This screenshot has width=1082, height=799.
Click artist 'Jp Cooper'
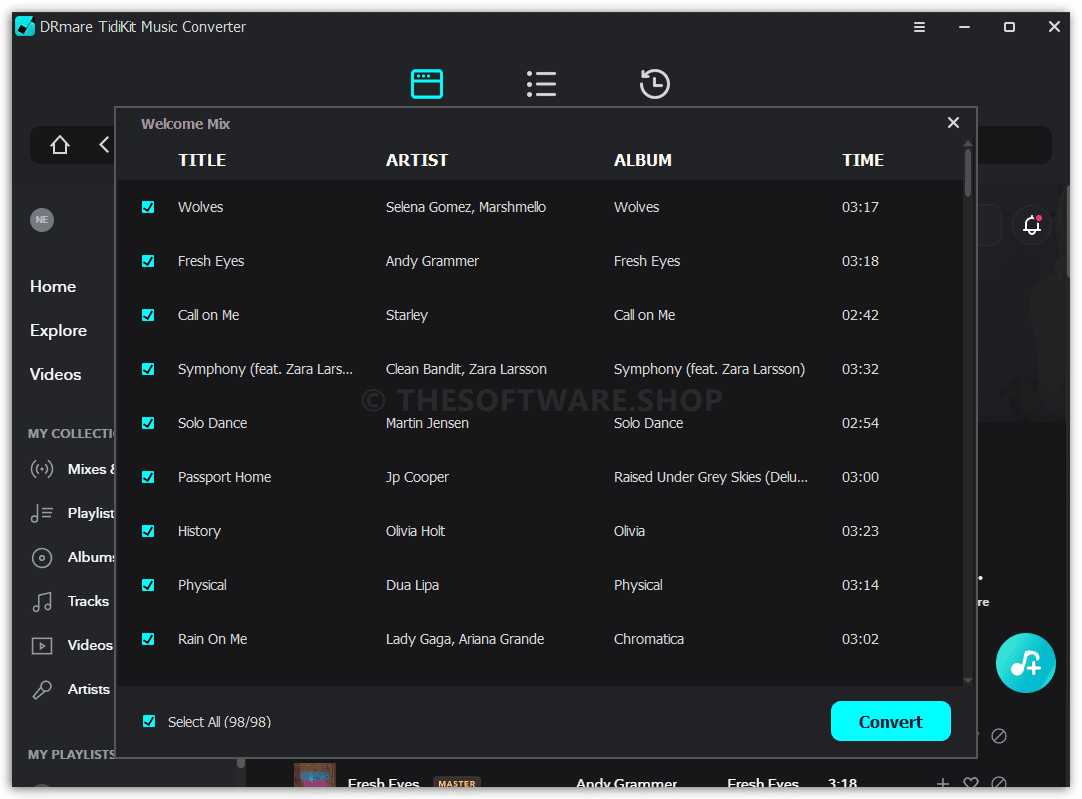pyautogui.click(x=417, y=477)
